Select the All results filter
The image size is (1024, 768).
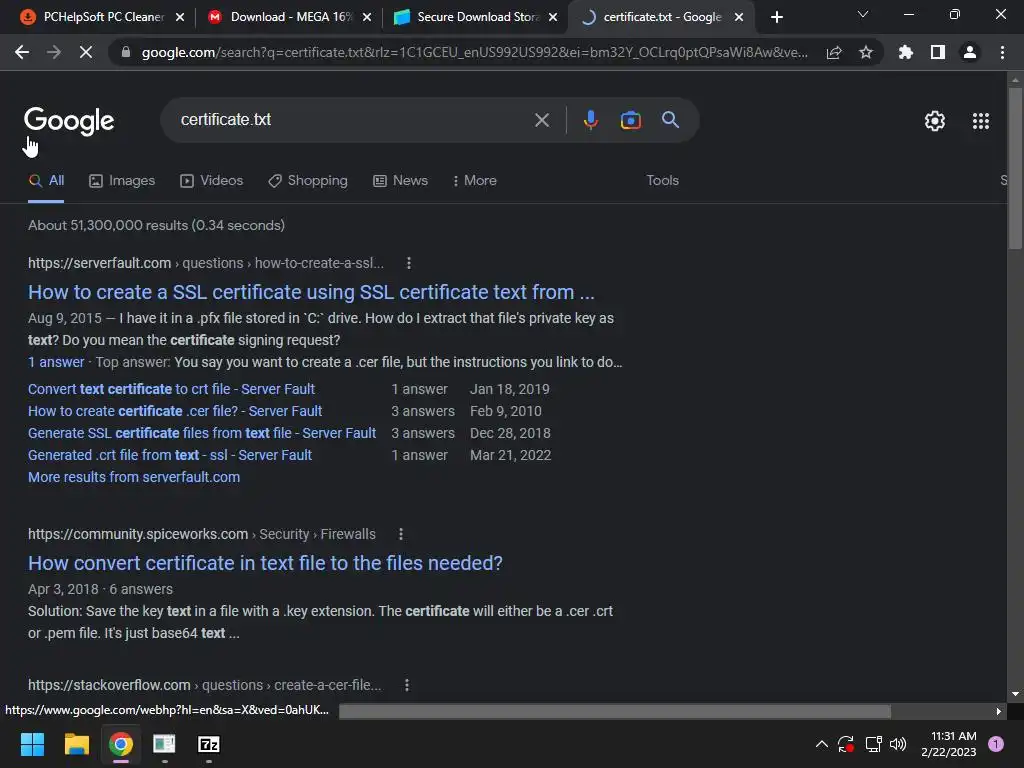(46, 181)
